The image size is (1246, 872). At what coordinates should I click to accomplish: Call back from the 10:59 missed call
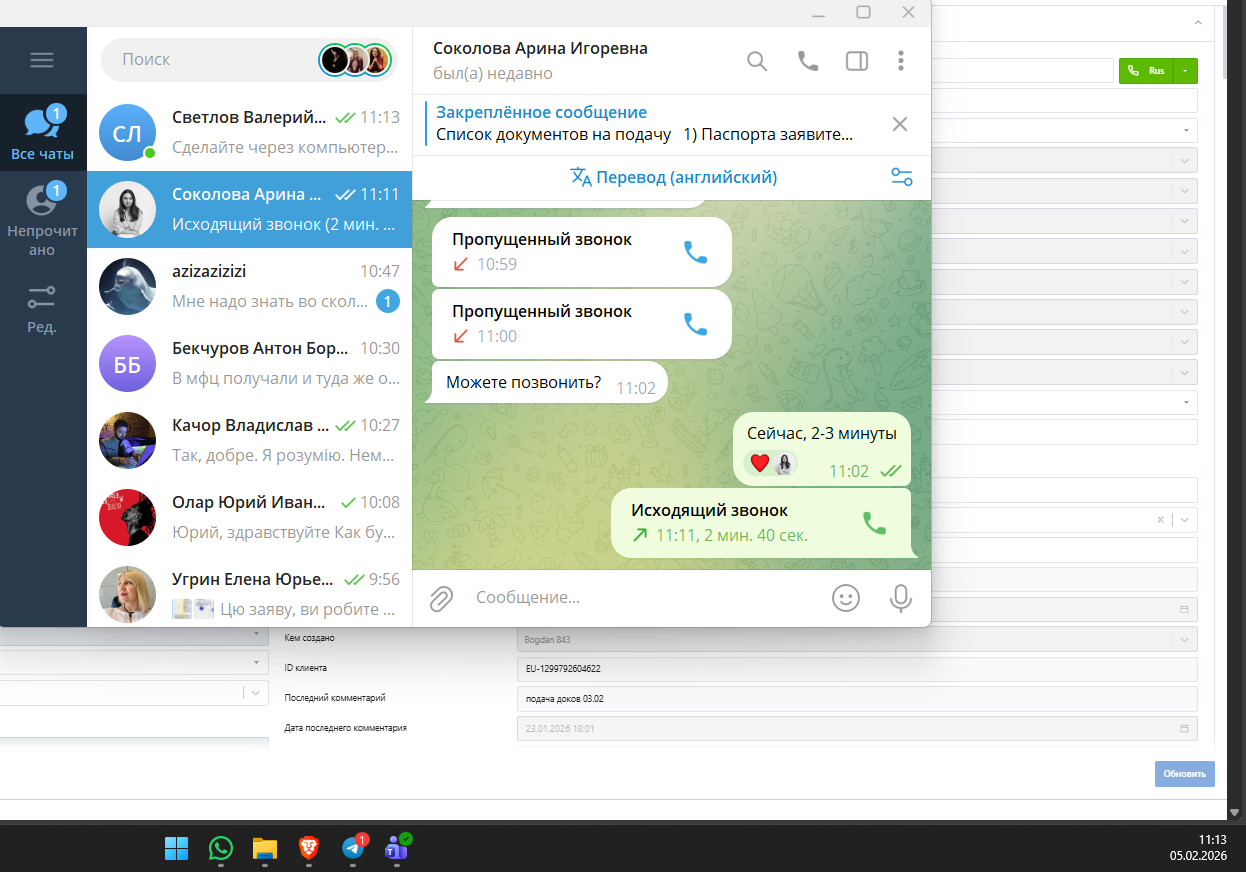[x=695, y=252]
